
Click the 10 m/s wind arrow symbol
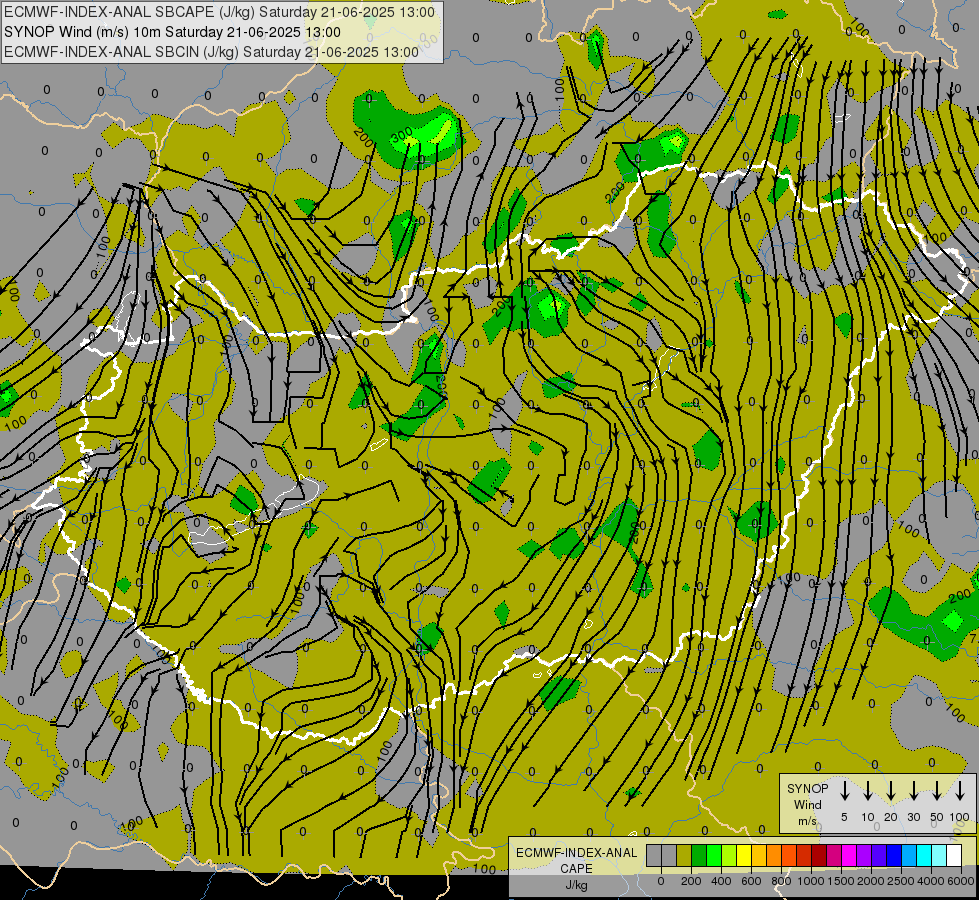tap(867, 791)
